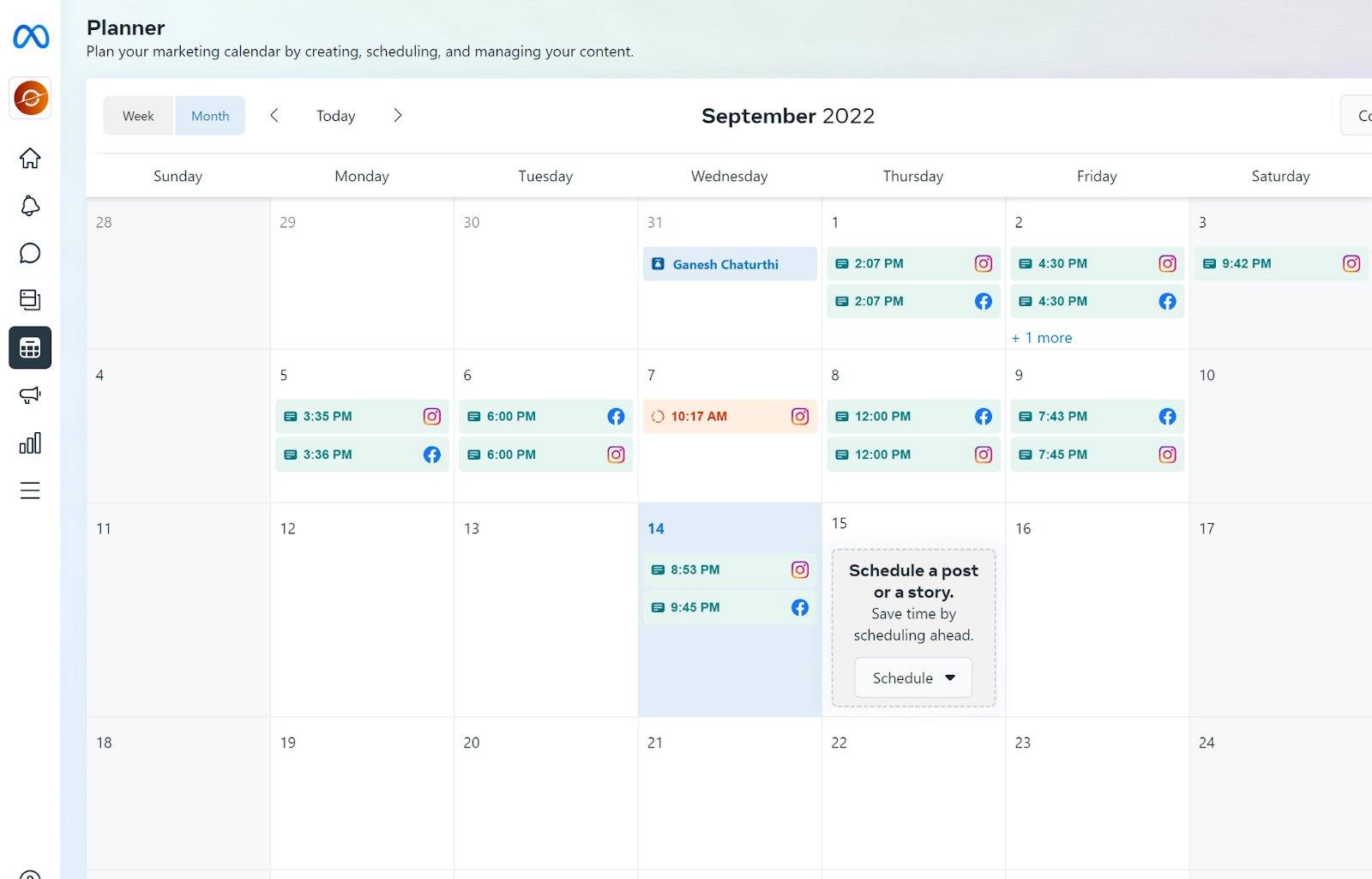Jump to Today in the calendar
This screenshot has width=1372, height=879.
(x=335, y=116)
